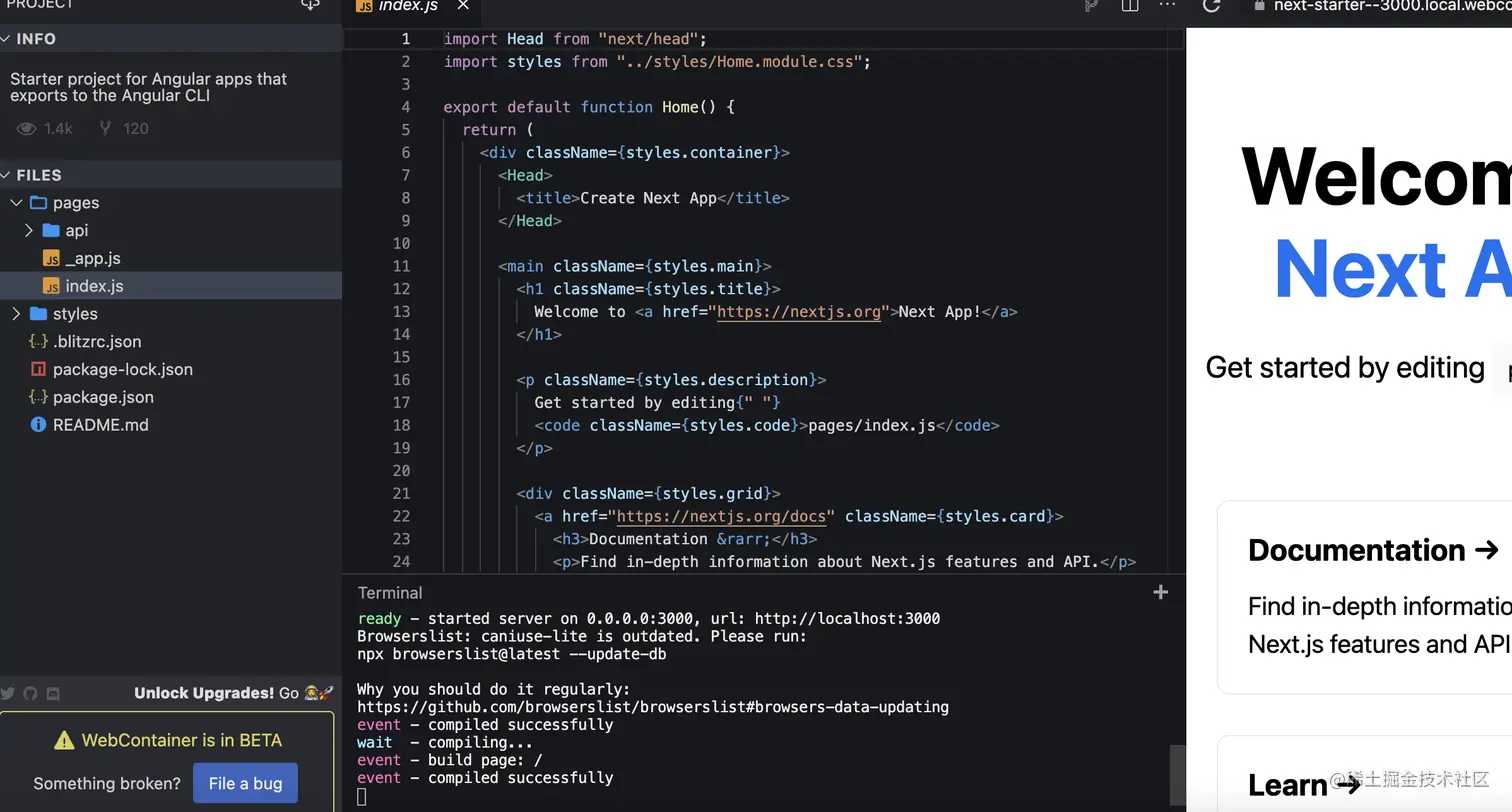Image resolution: width=1512 pixels, height=812 pixels.
Task: Open package.json in the file tree
Action: [171, 397]
